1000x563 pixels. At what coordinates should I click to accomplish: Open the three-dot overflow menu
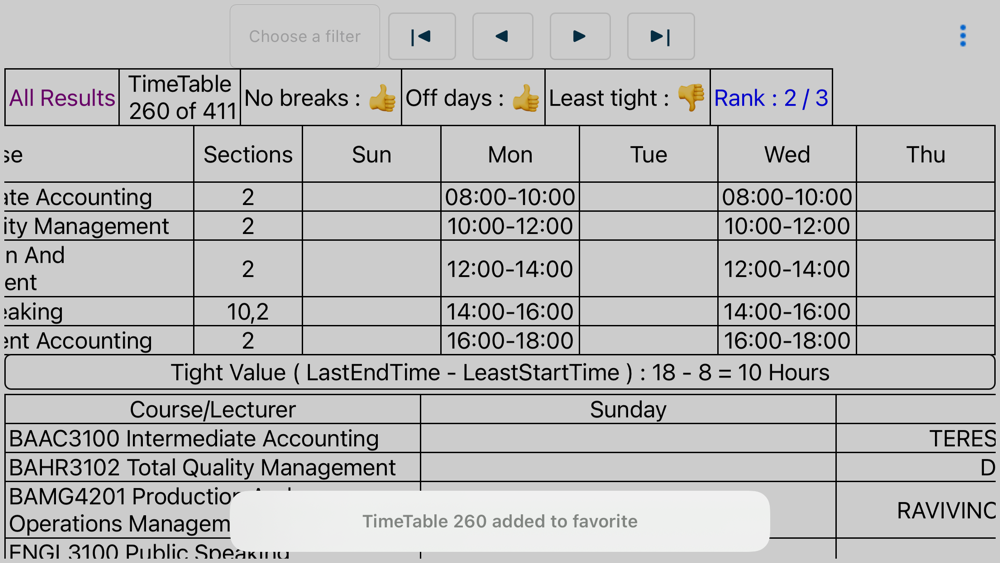(962, 36)
